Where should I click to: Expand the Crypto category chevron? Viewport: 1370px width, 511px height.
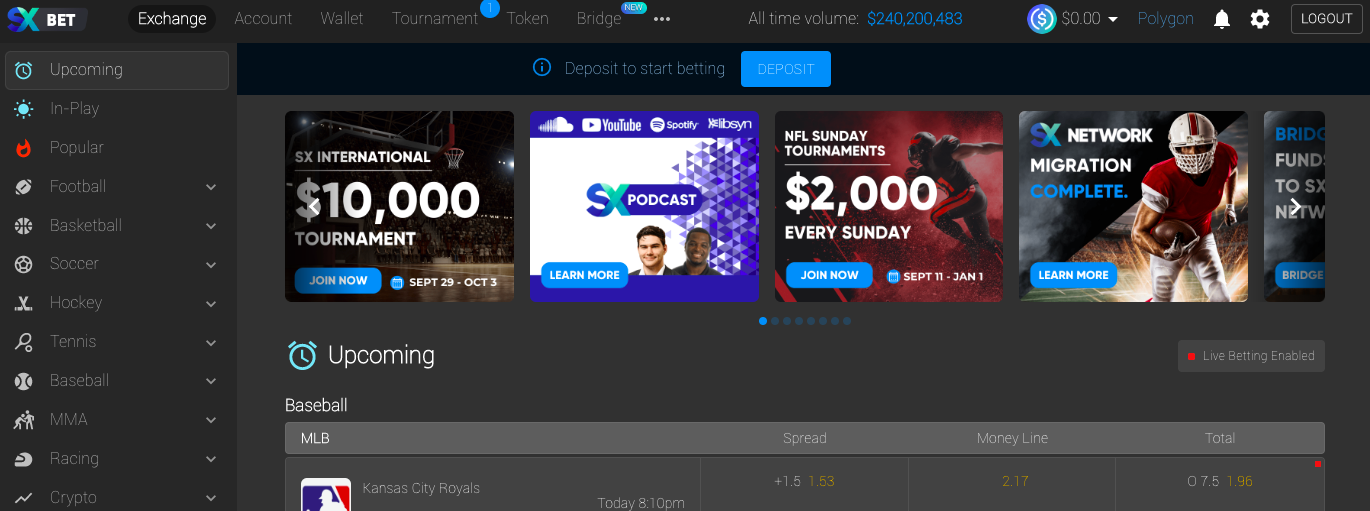[x=211, y=498]
